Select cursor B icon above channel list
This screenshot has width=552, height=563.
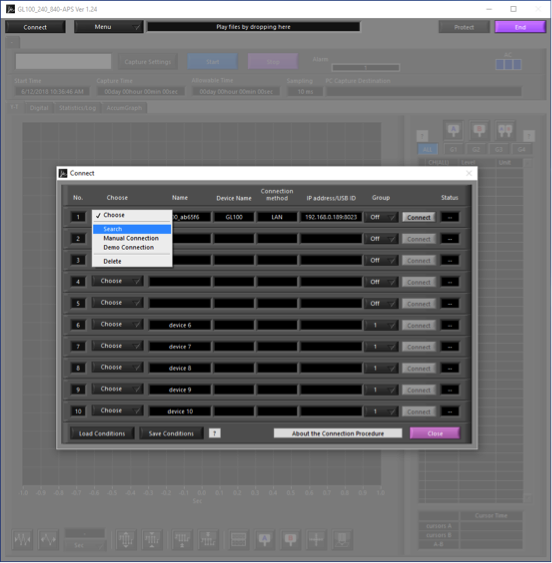[479, 130]
